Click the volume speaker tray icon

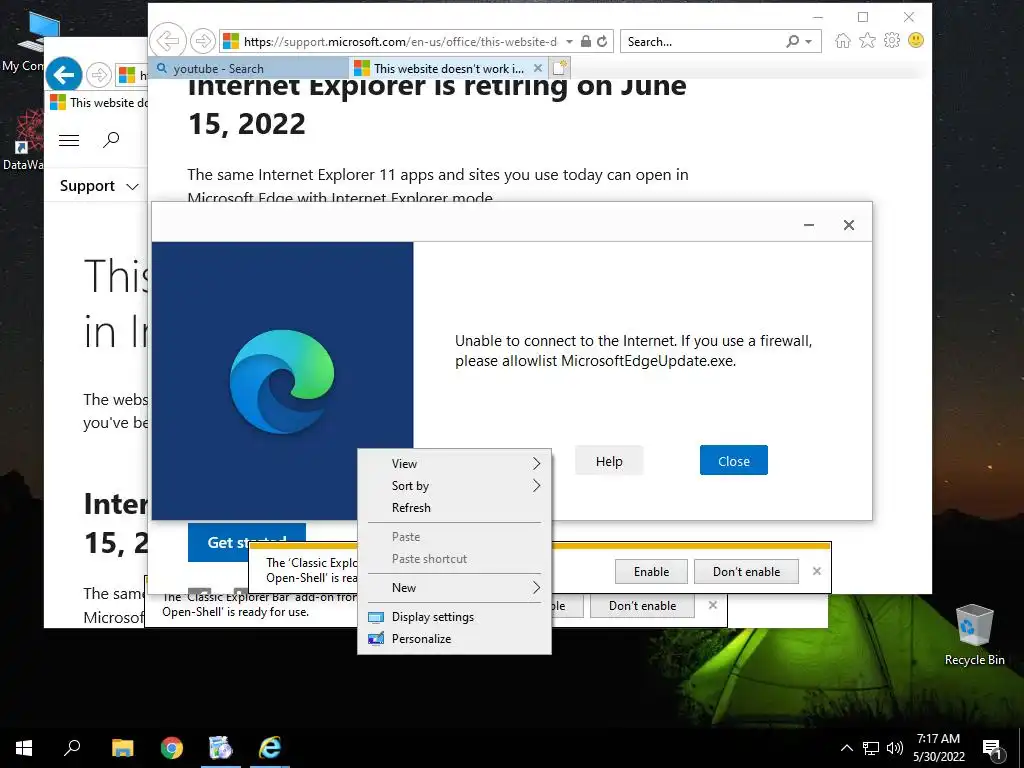(895, 748)
